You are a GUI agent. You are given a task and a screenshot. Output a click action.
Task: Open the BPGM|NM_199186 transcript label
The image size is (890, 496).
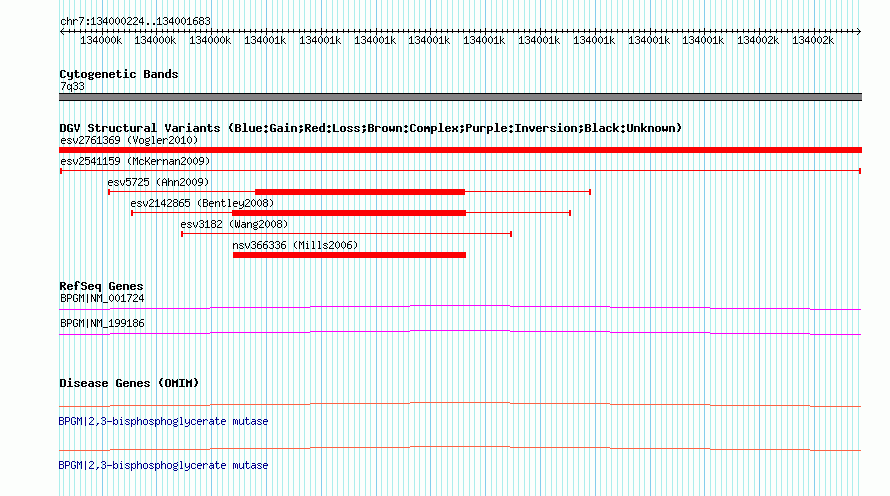click(102, 323)
